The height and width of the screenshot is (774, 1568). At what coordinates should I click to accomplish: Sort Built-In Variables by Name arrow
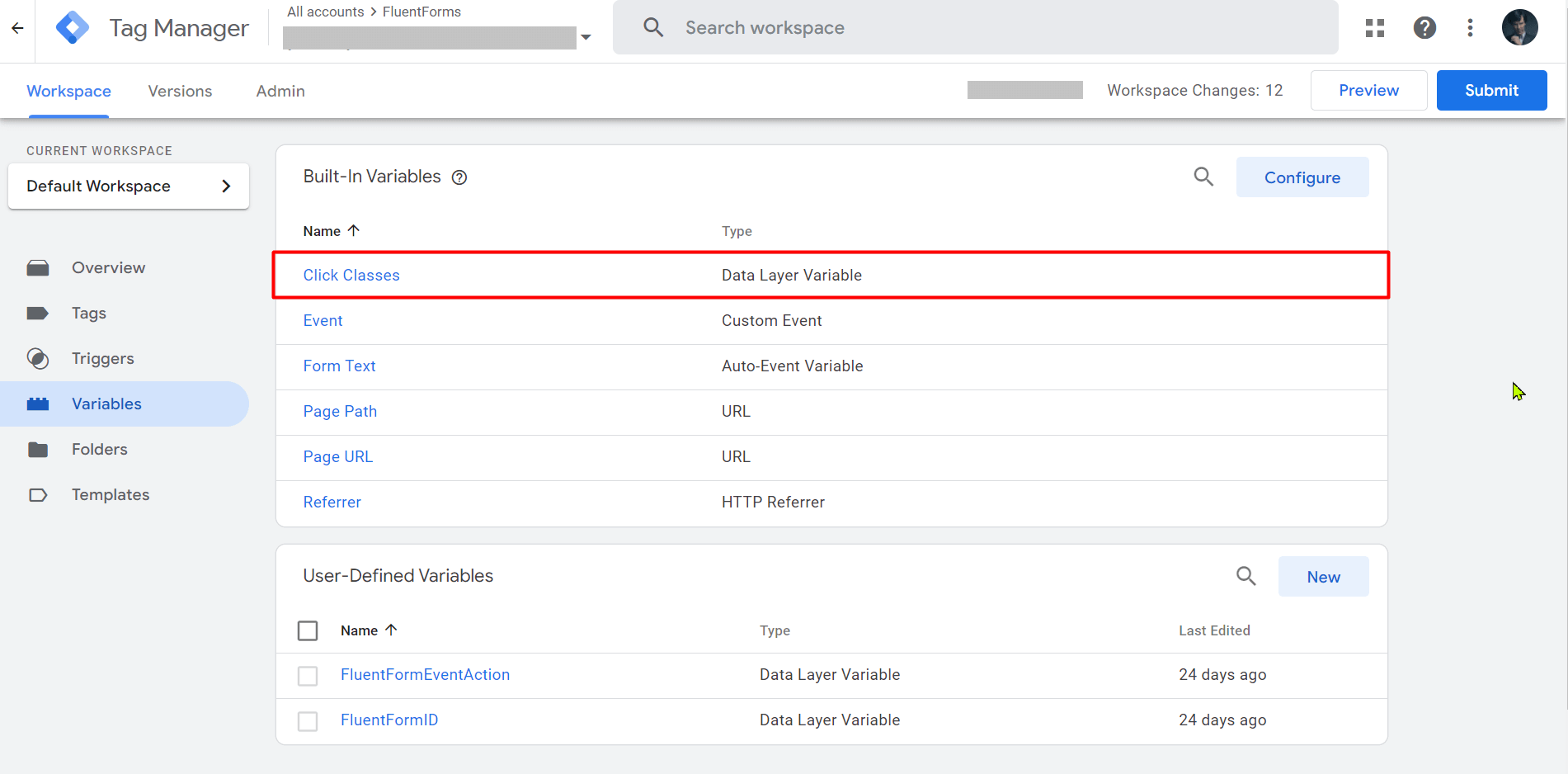pyautogui.click(x=354, y=230)
